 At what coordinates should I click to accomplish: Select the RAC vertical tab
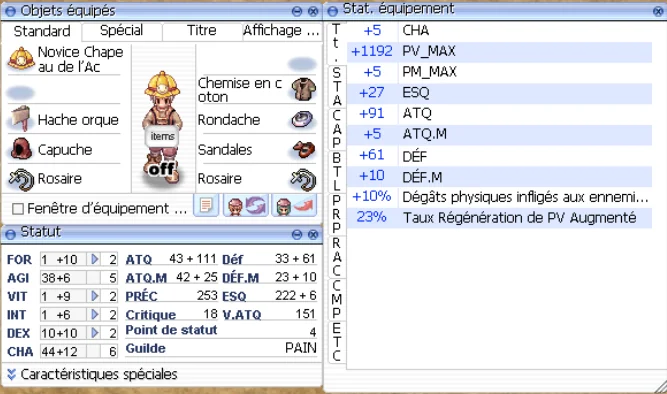click(336, 257)
